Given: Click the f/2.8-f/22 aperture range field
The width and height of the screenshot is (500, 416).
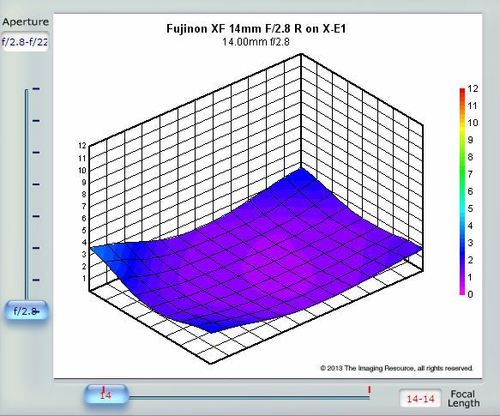Looking at the screenshot, I should click(25, 42).
